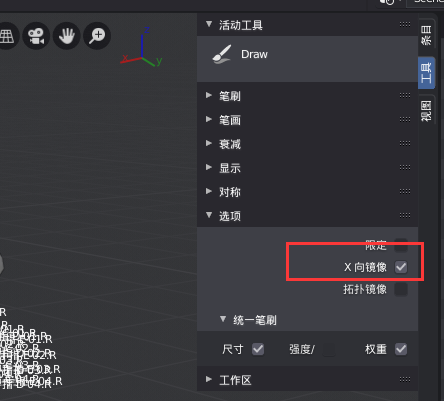The height and width of the screenshot is (401, 444).
Task: Open the 视图 sidebar tab
Action: tap(426, 111)
